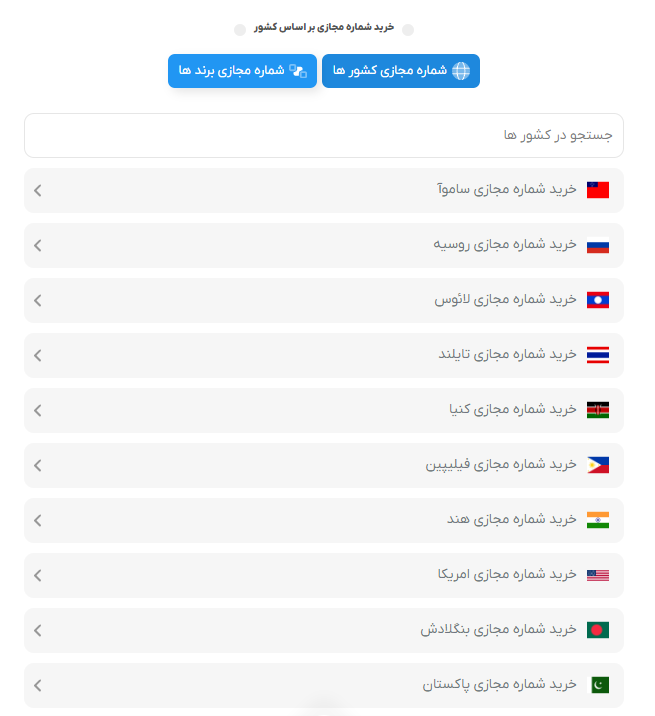655x716 pixels.
Task: Click the Laos flag icon
Action: click(598, 300)
